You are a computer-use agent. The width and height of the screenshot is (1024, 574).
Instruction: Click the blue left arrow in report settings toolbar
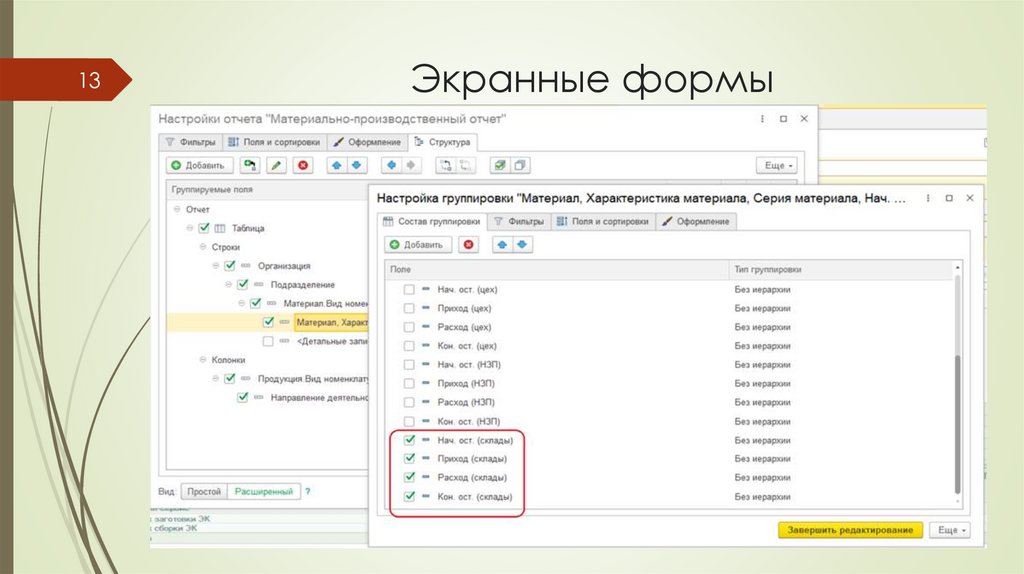pyautogui.click(x=391, y=166)
